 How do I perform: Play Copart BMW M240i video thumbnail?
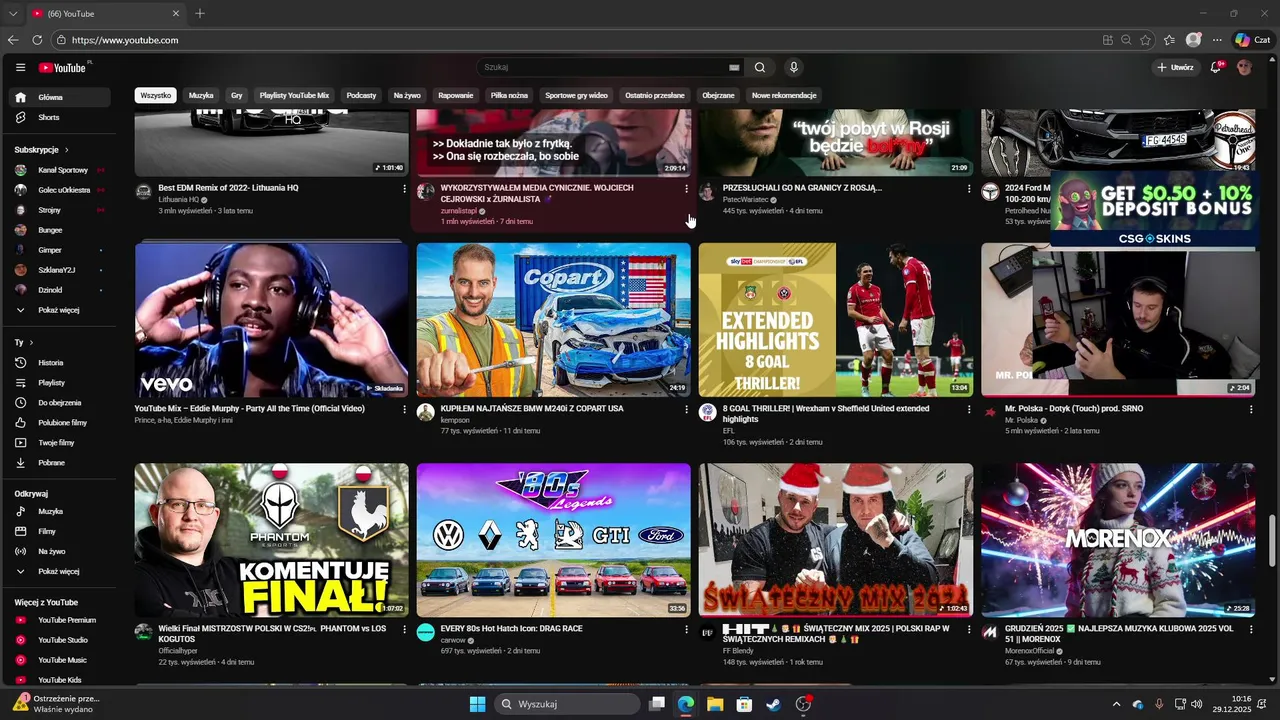pos(554,320)
